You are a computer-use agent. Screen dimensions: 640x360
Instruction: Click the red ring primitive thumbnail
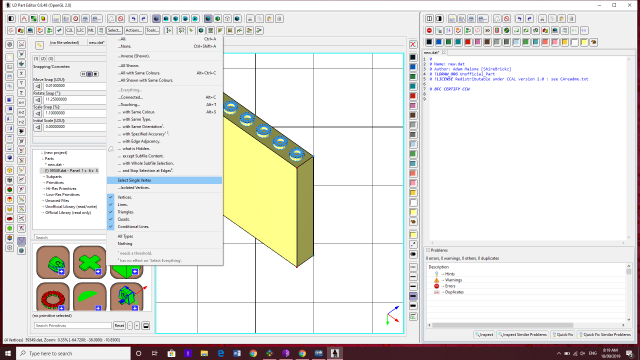pos(53,297)
